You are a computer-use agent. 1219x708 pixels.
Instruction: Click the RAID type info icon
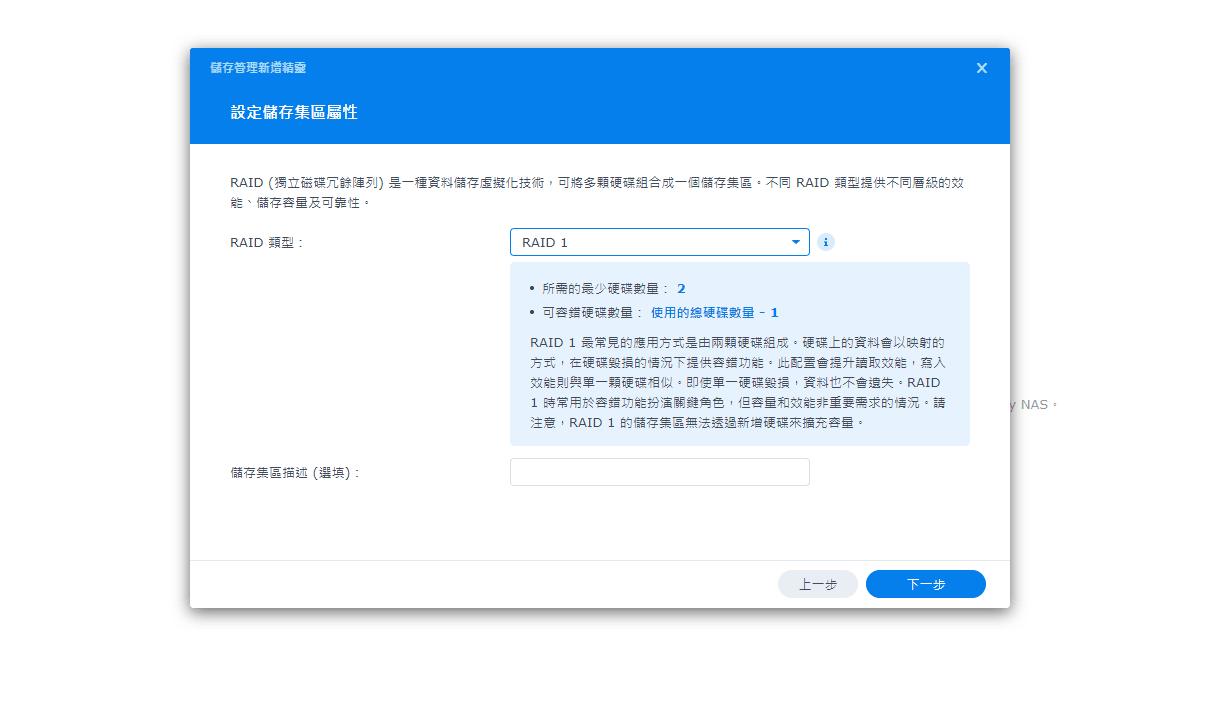tap(826, 242)
